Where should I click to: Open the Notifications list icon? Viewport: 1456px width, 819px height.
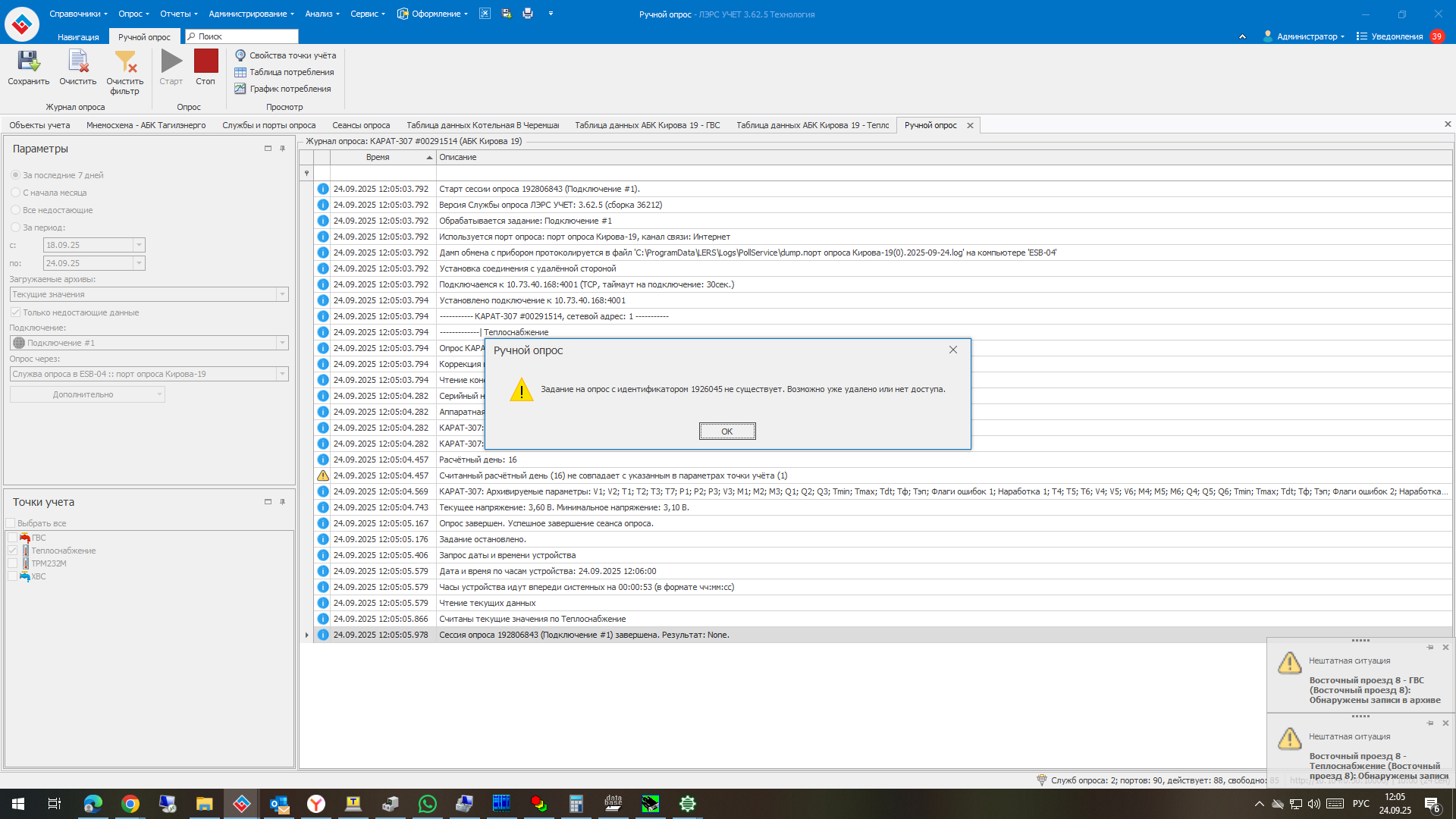[x=1362, y=36]
